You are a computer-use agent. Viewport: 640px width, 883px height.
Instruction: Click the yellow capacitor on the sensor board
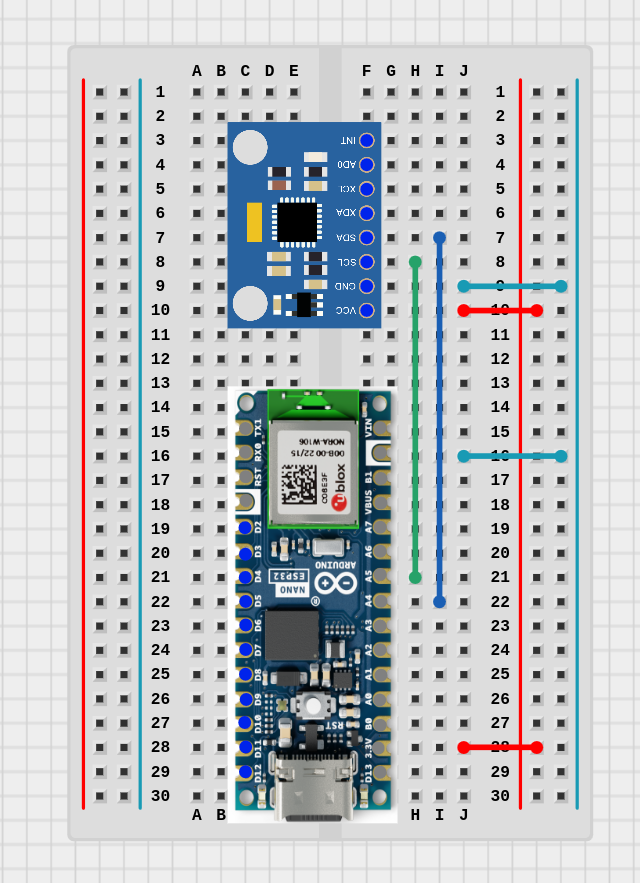(x=254, y=222)
